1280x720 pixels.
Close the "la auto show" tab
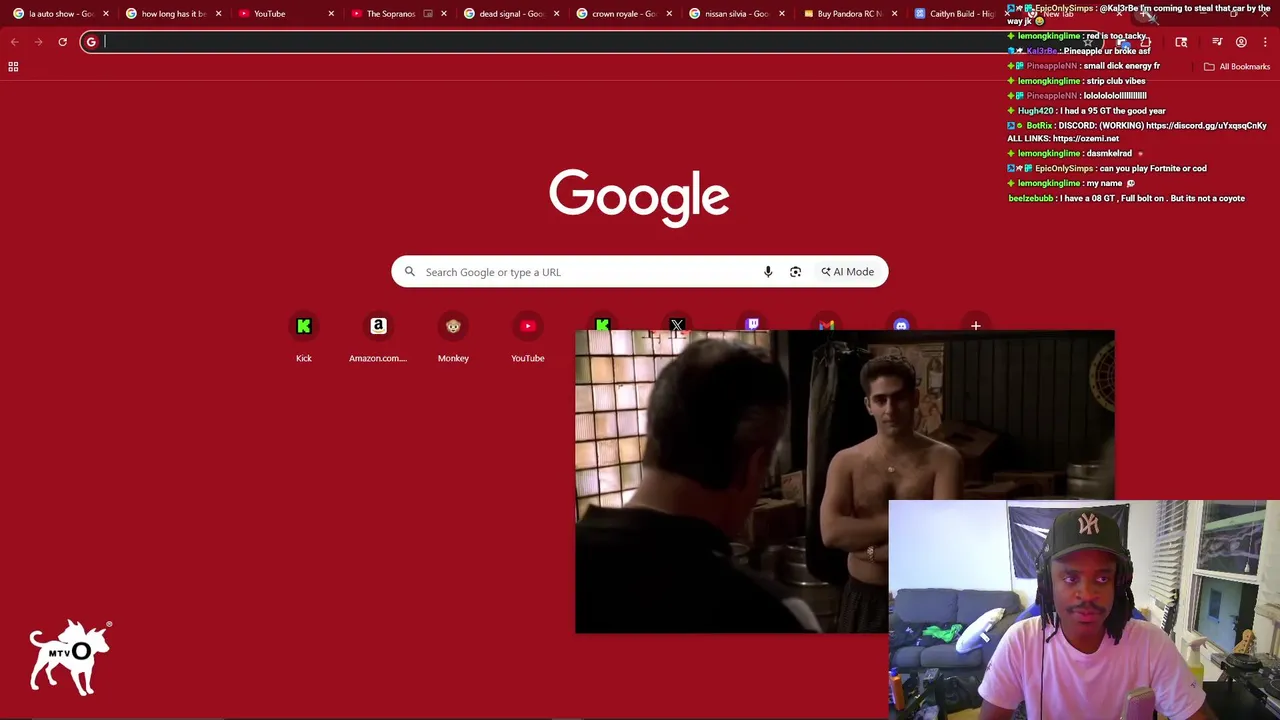(105, 14)
